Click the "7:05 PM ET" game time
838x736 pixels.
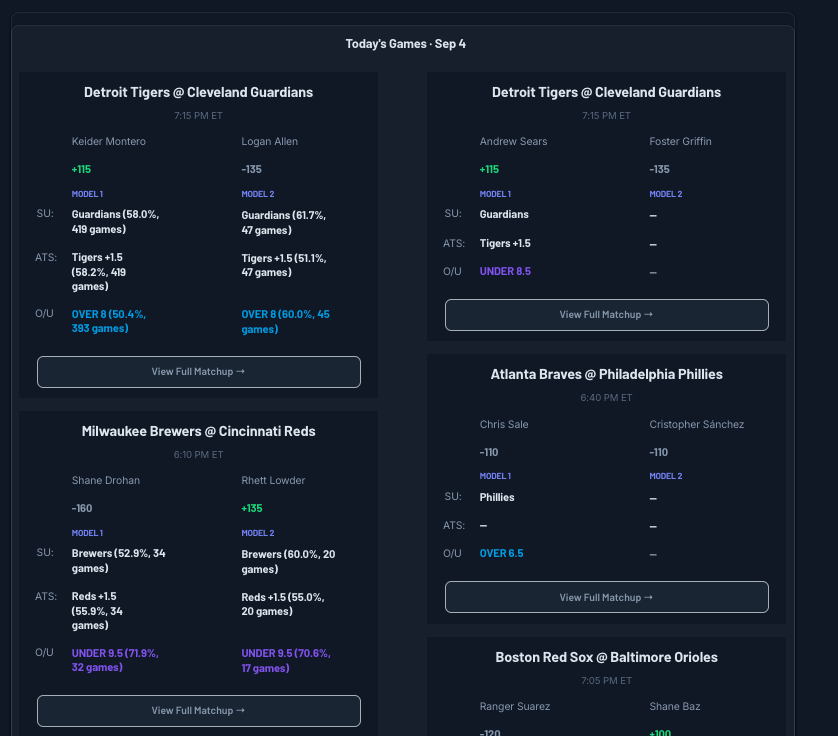click(607, 680)
